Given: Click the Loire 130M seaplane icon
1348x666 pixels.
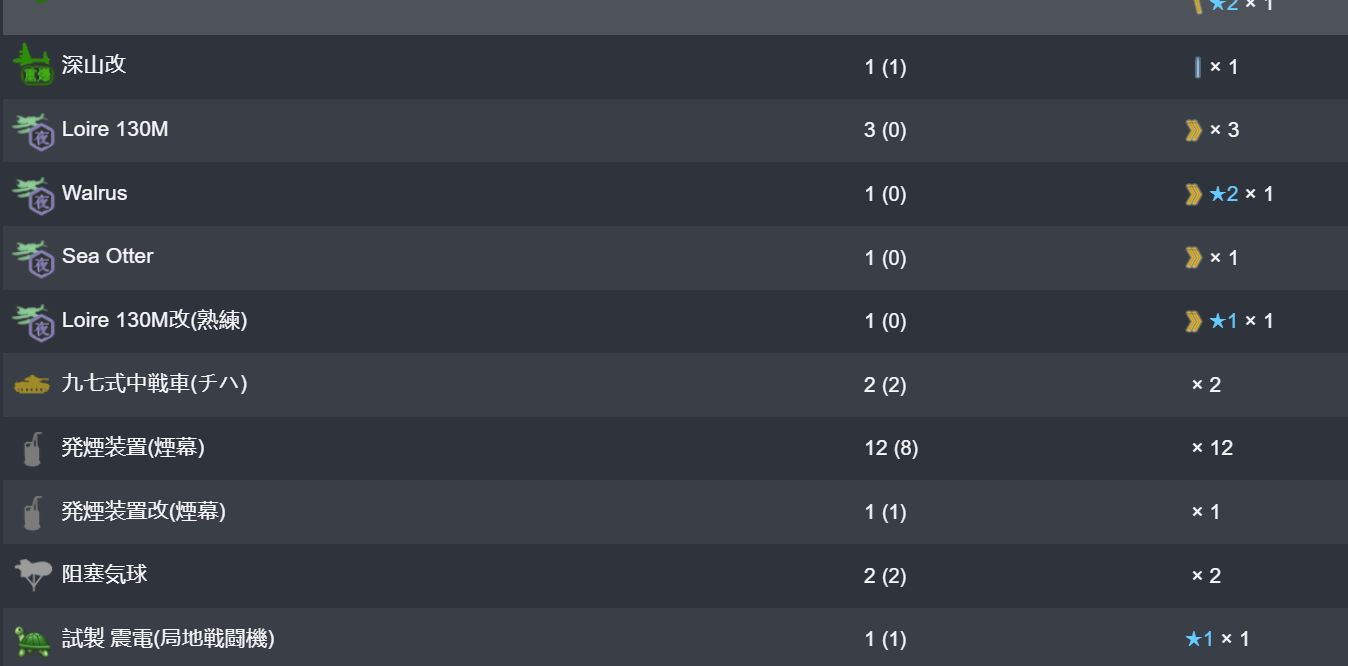Looking at the screenshot, I should (32, 130).
